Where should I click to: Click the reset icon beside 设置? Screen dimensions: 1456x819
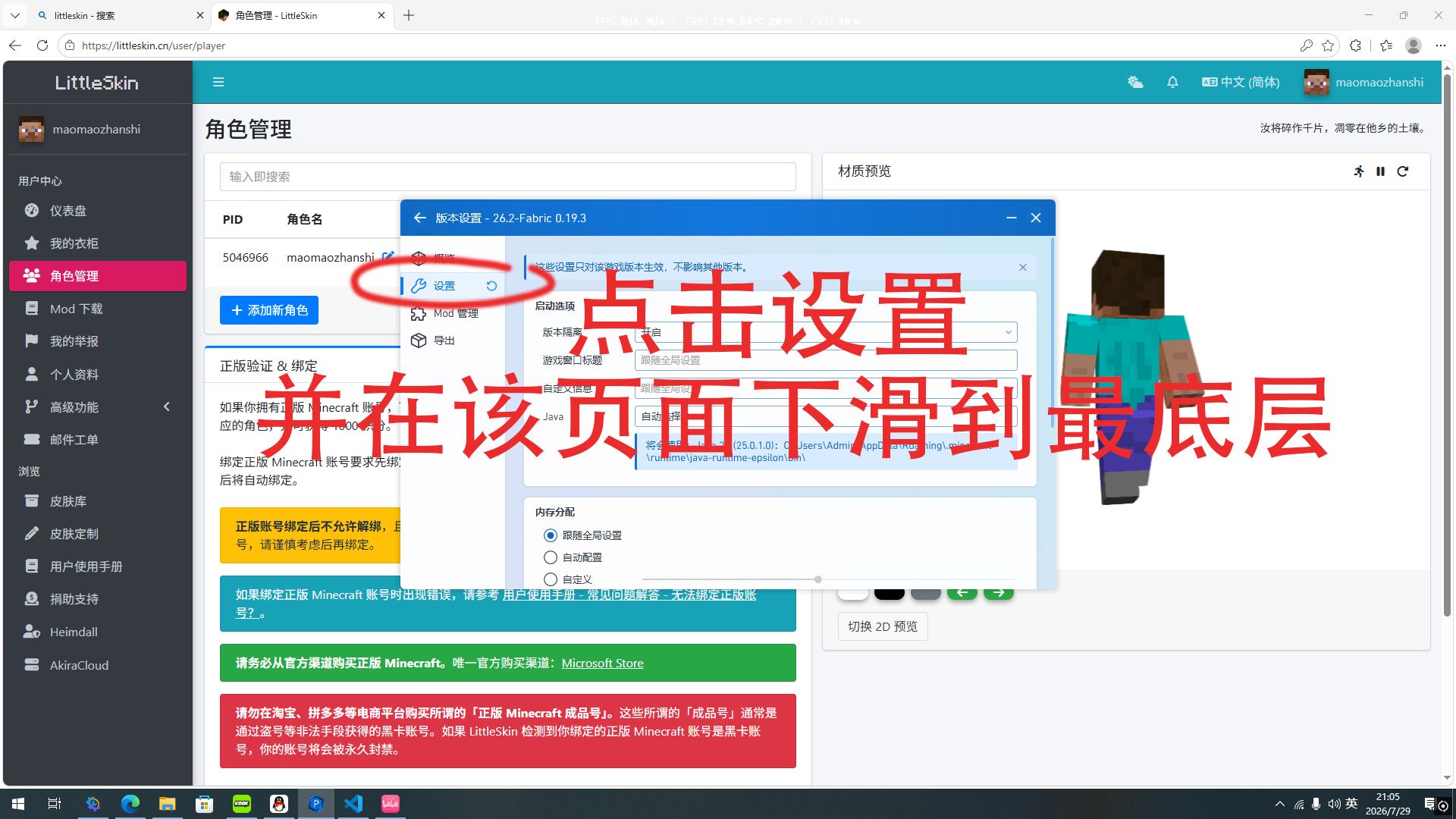coord(491,286)
